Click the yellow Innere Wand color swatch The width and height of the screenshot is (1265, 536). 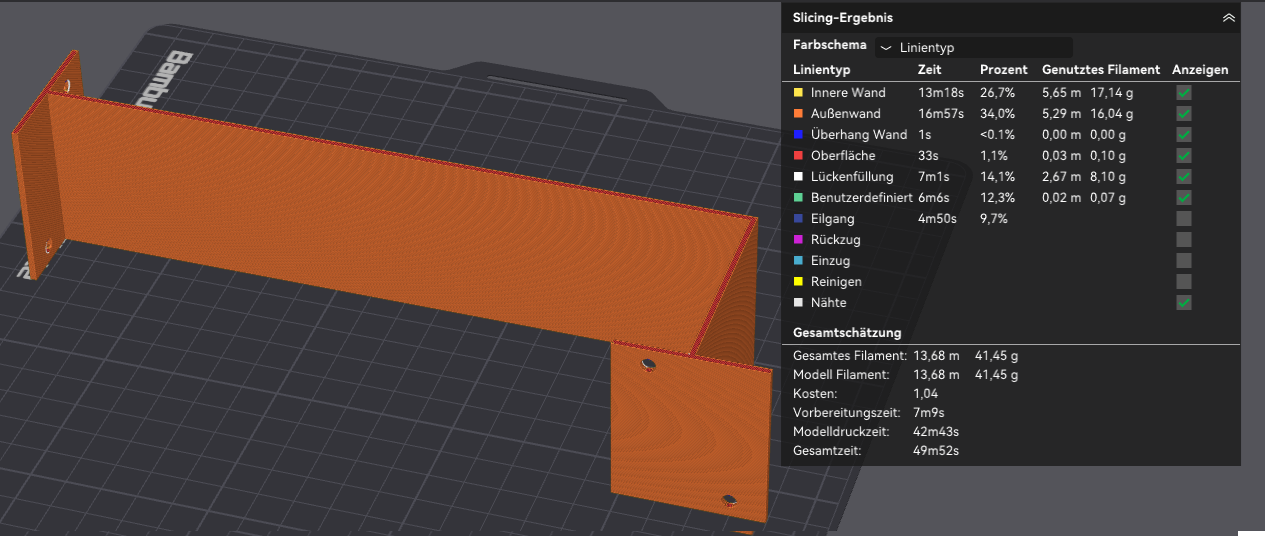[798, 93]
